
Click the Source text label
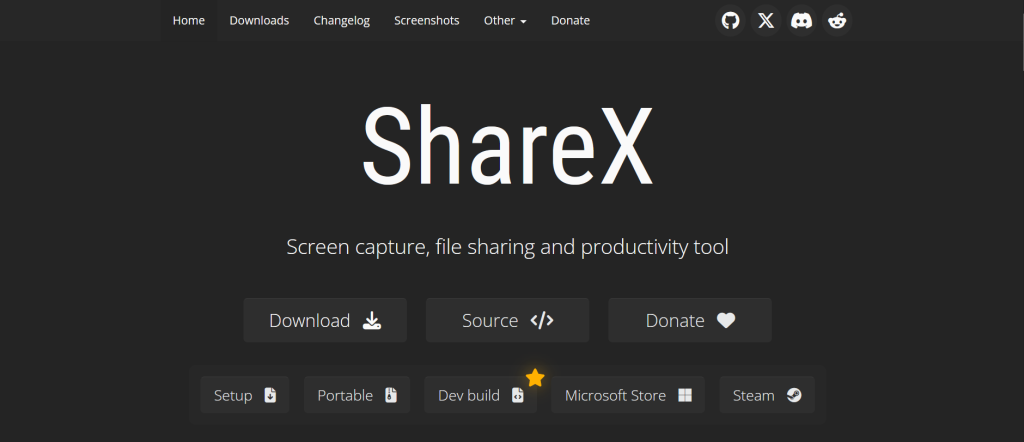tap(490, 321)
